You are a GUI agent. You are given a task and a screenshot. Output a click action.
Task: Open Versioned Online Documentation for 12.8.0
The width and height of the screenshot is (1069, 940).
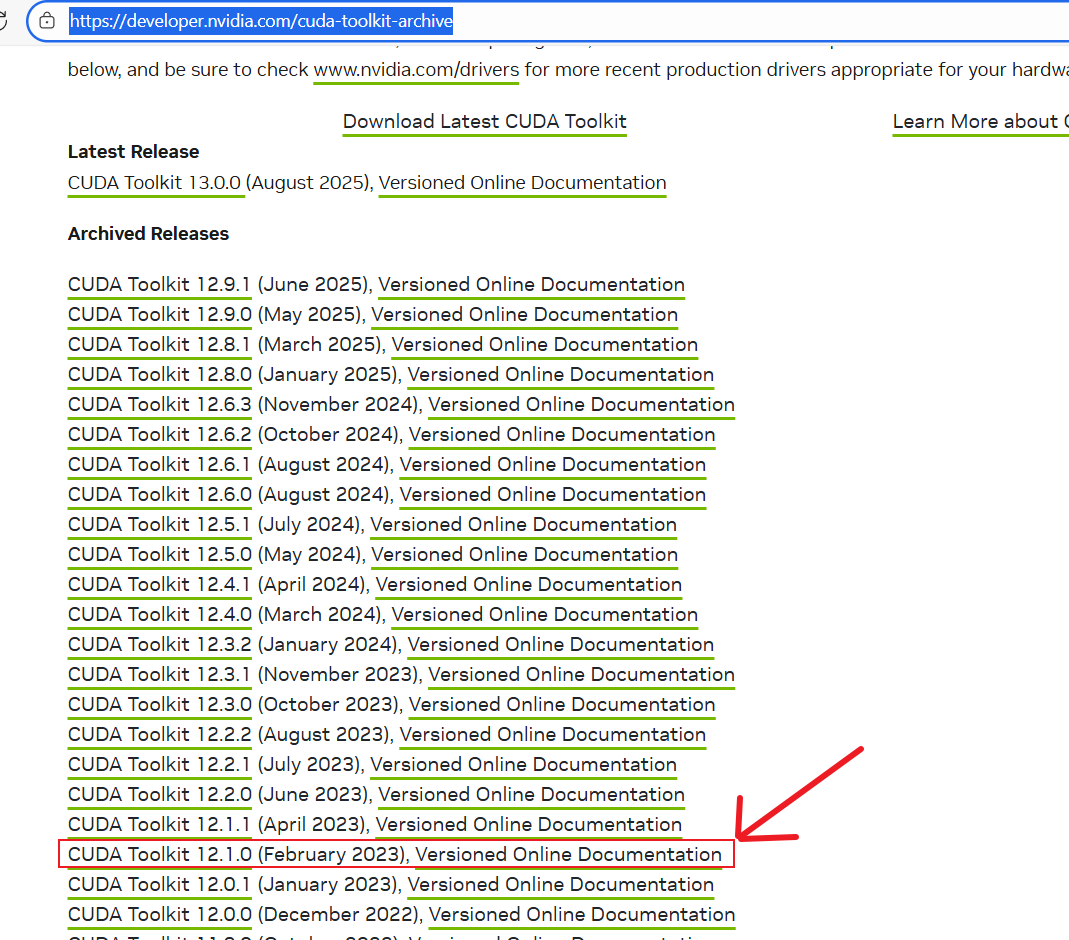tap(560, 374)
